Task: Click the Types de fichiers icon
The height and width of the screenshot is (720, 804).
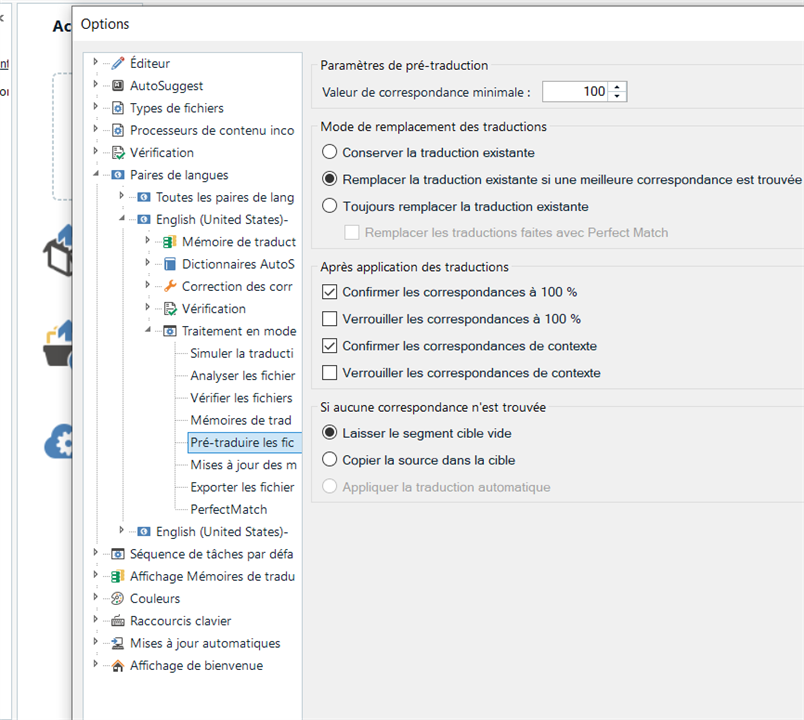Action: 118,108
